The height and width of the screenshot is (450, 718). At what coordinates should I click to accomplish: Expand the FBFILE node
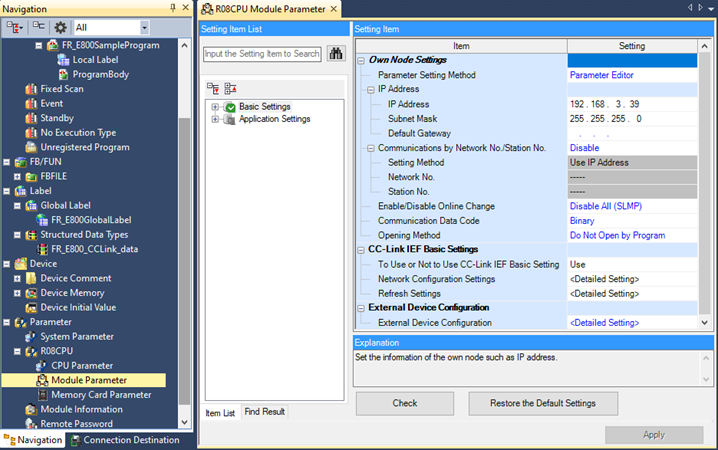click(x=17, y=177)
